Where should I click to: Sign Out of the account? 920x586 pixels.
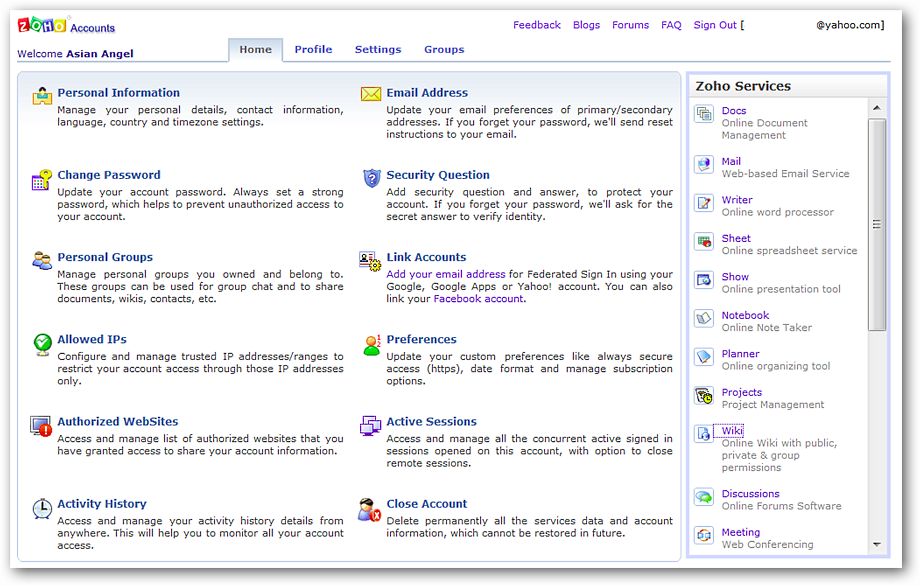click(x=715, y=25)
